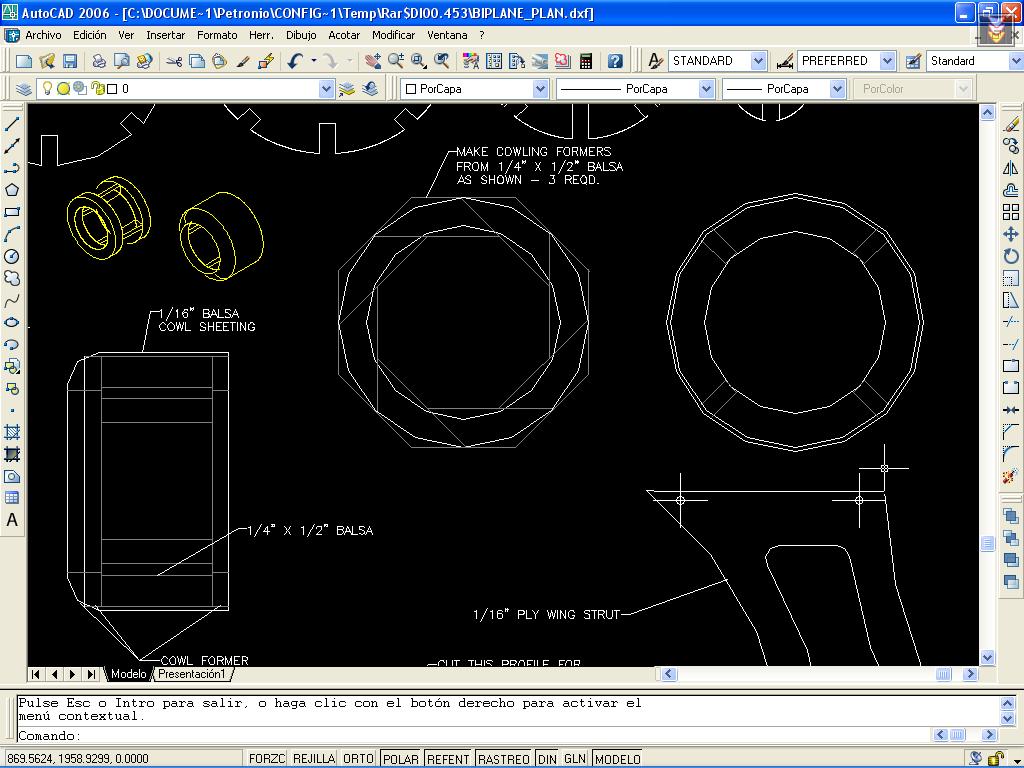The height and width of the screenshot is (768, 1024).
Task: Open the PorCapa color dropdown
Action: [x=540, y=89]
